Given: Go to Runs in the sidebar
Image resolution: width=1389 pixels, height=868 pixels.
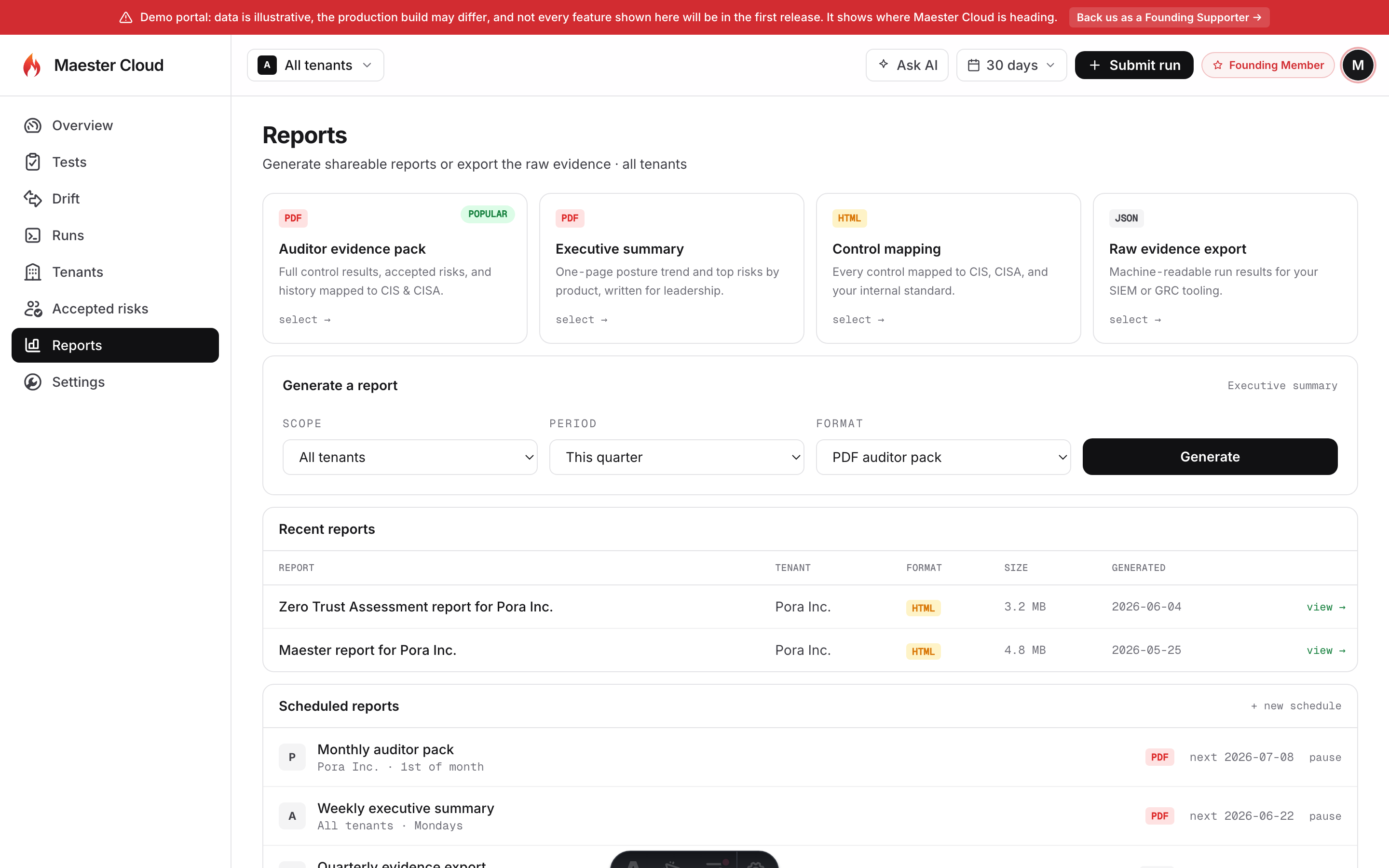Looking at the screenshot, I should tap(115, 235).
